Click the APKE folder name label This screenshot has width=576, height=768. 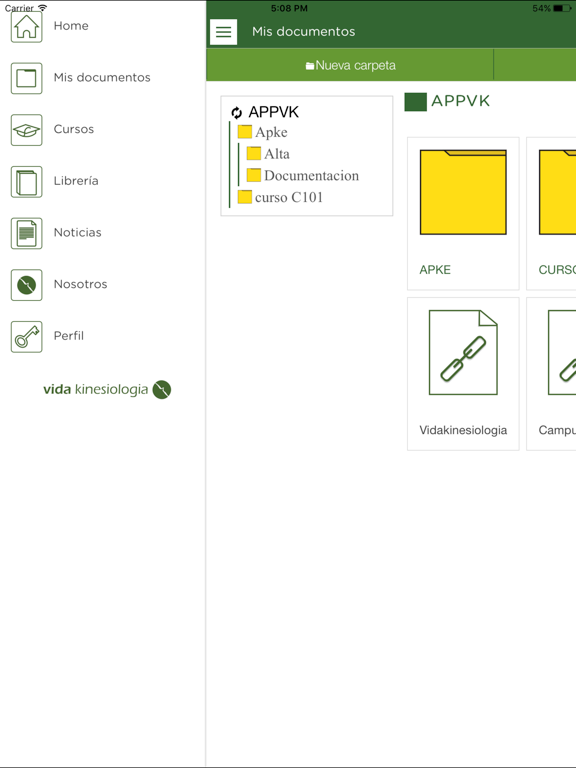(435, 270)
